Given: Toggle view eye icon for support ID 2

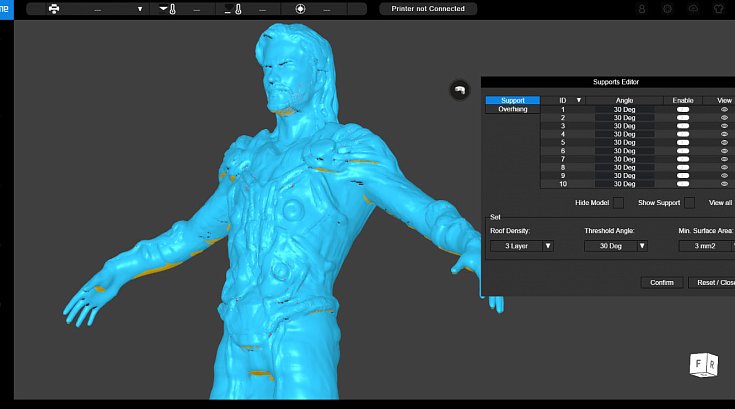Looking at the screenshot, I should pos(724,118).
